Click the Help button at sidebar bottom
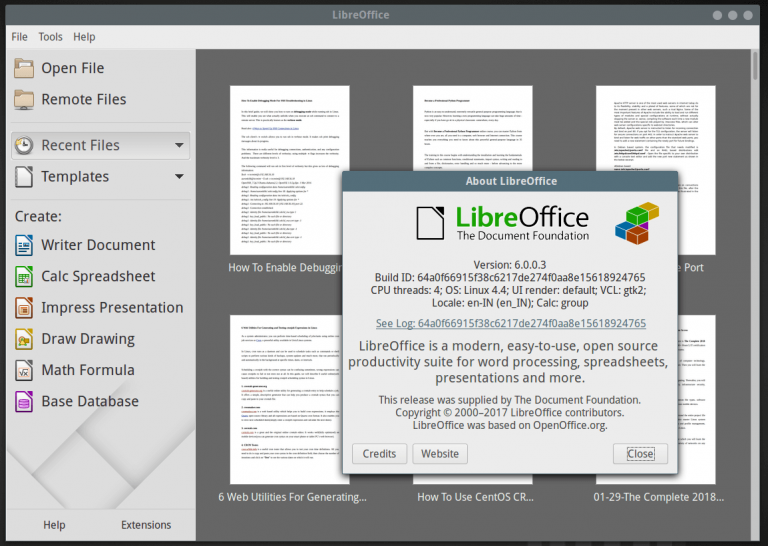Image resolution: width=768 pixels, height=546 pixels. 54,525
